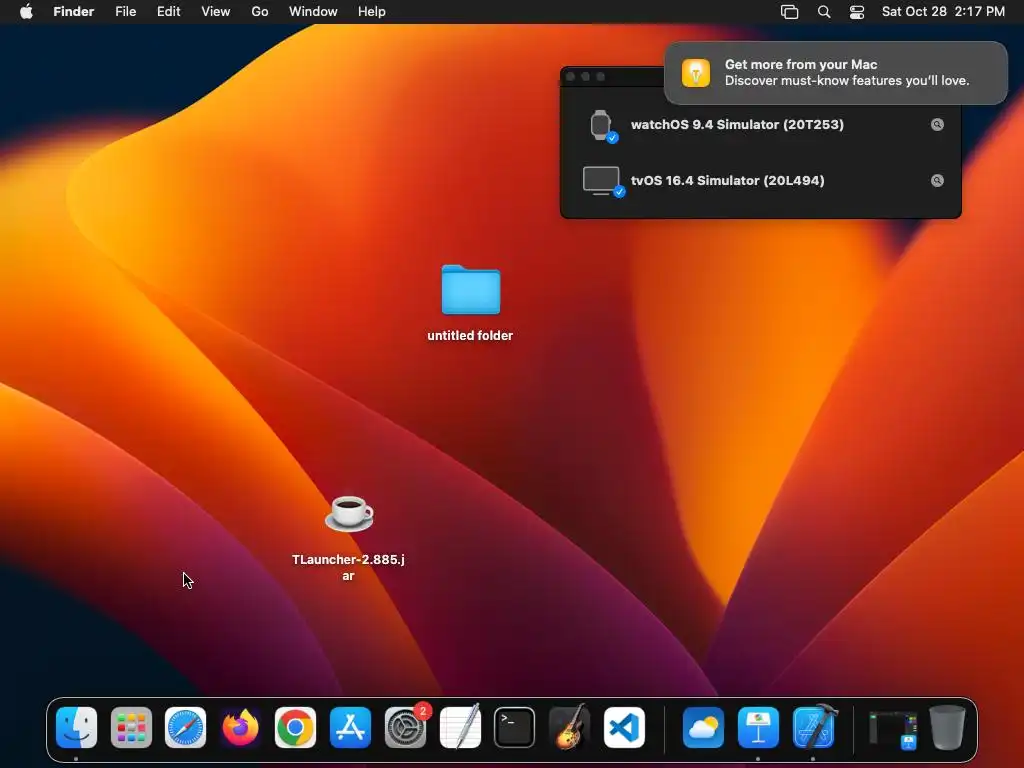Image resolution: width=1024 pixels, height=768 pixels.
Task: Open the Window menu
Action: pos(313,12)
